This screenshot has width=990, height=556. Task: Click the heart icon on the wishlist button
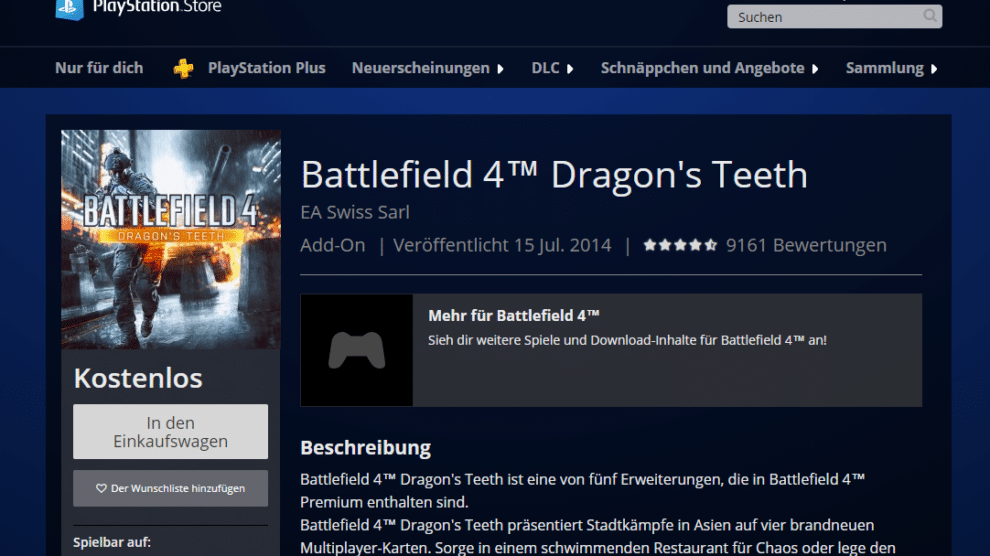pyautogui.click(x=101, y=488)
